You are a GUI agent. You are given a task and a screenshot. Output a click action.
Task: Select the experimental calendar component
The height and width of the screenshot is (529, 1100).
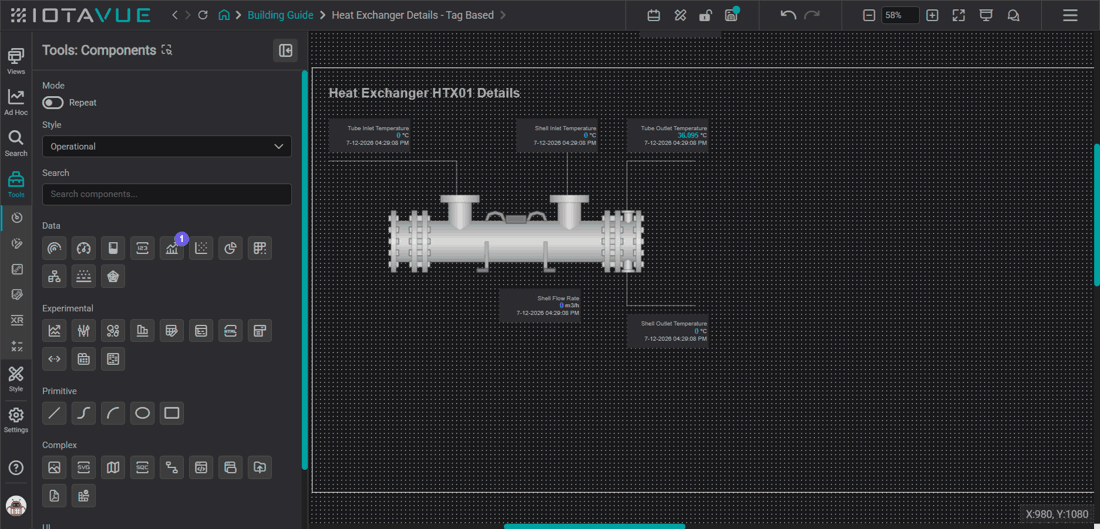click(83, 359)
